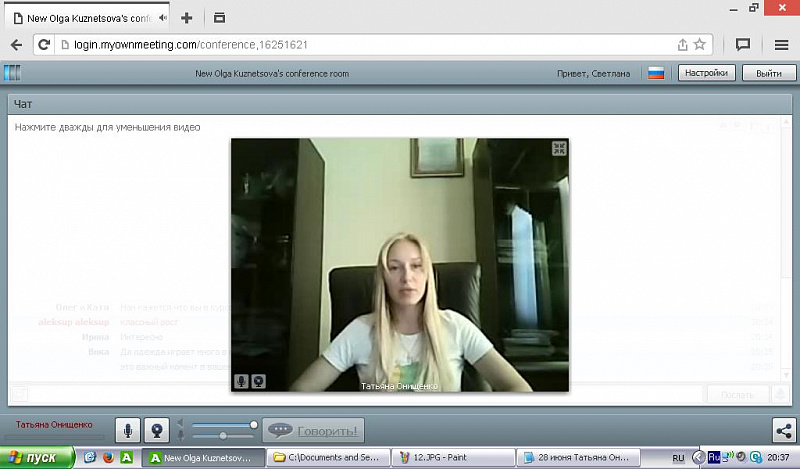This screenshot has width=800, height=469.
Task: Toggle the webcam button in bottom toolbar
Action: tap(157, 430)
